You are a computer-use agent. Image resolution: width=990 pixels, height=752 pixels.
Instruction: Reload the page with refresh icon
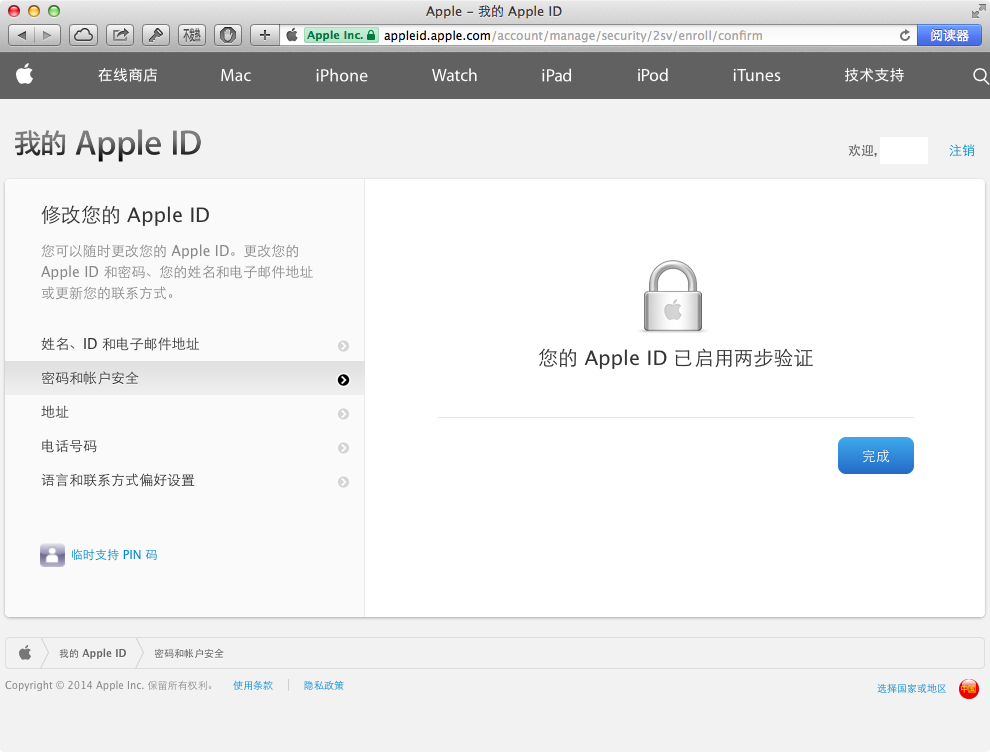point(904,35)
